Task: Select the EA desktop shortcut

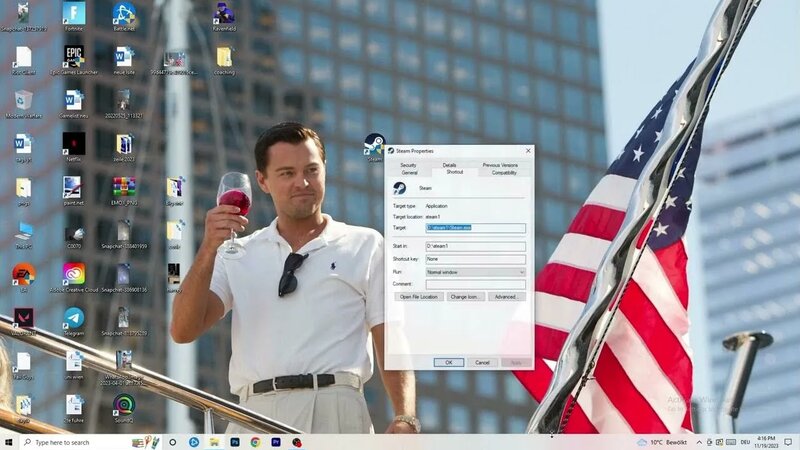Action: coord(23,278)
